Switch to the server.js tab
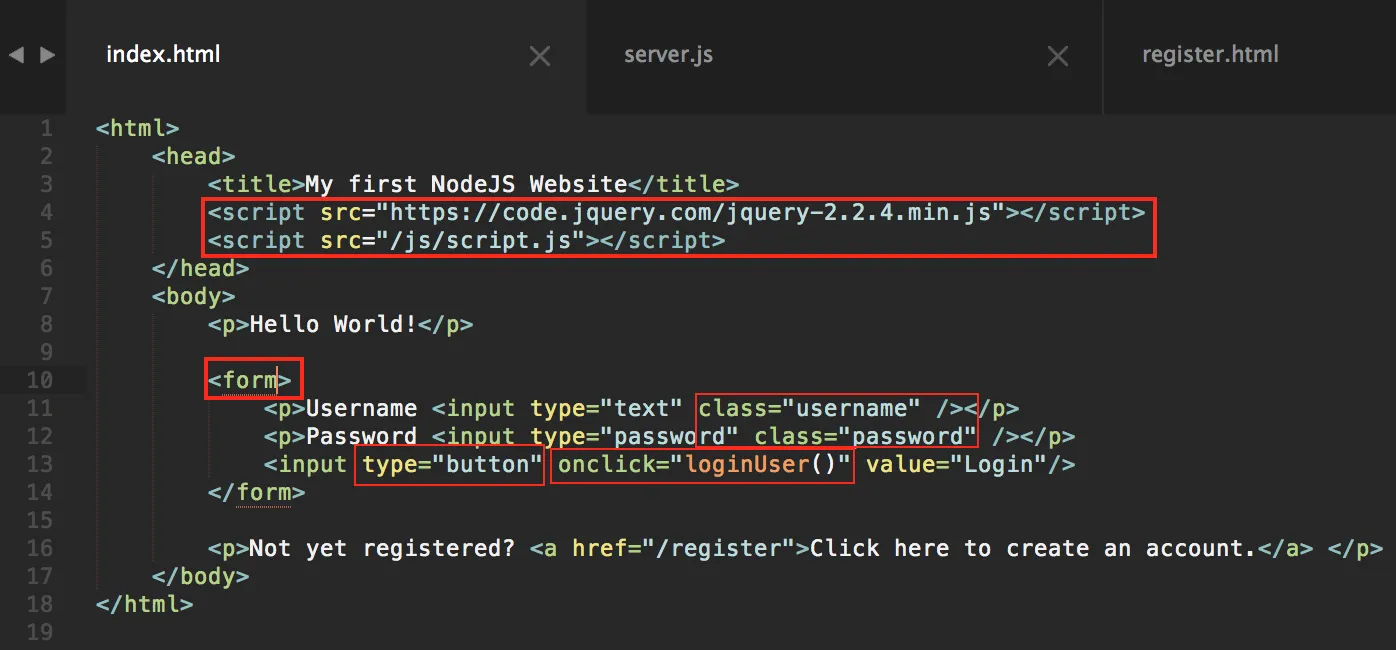Image resolution: width=1396 pixels, height=650 pixels. click(668, 55)
